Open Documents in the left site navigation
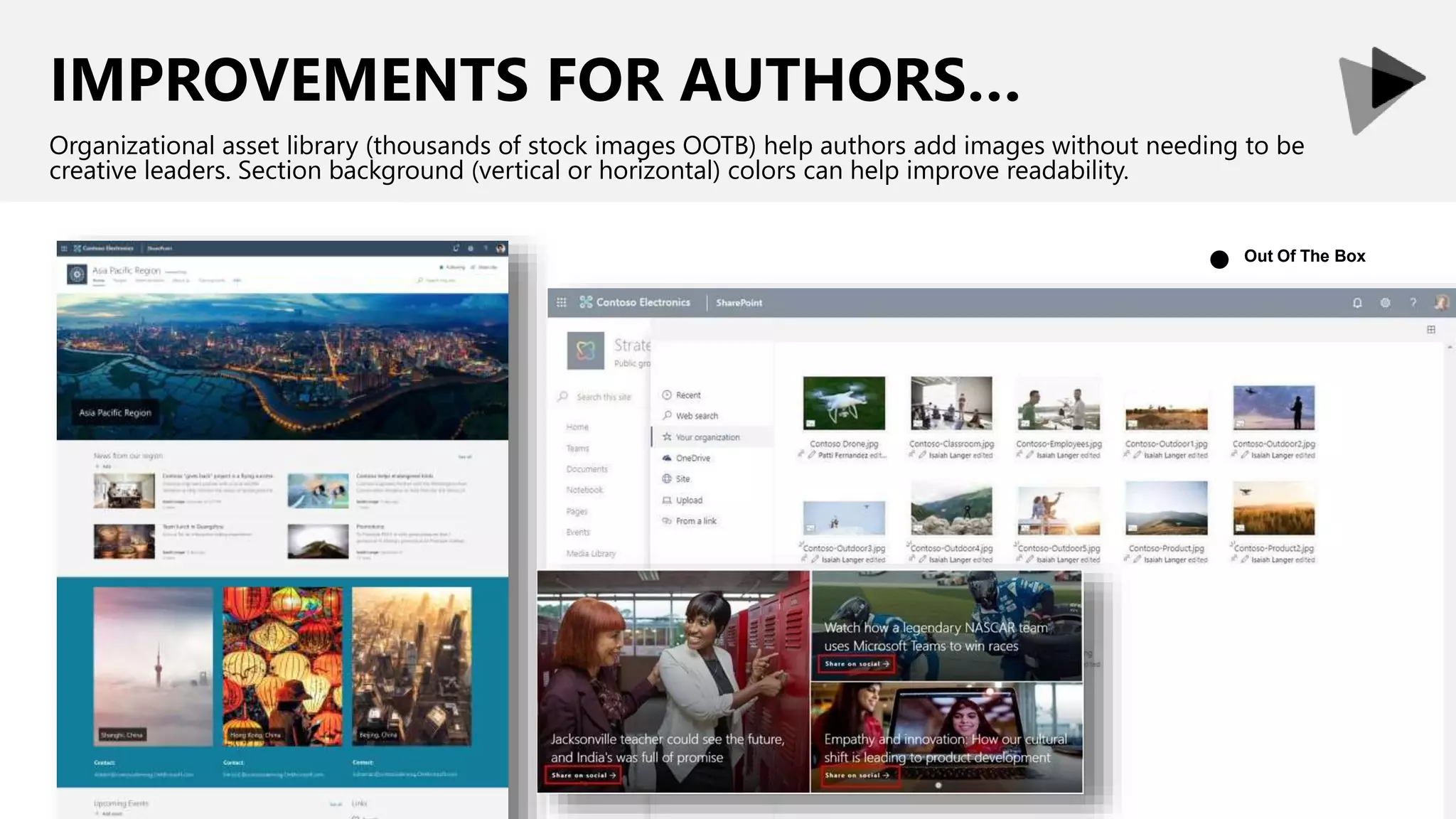The image size is (1456, 819). [x=587, y=469]
